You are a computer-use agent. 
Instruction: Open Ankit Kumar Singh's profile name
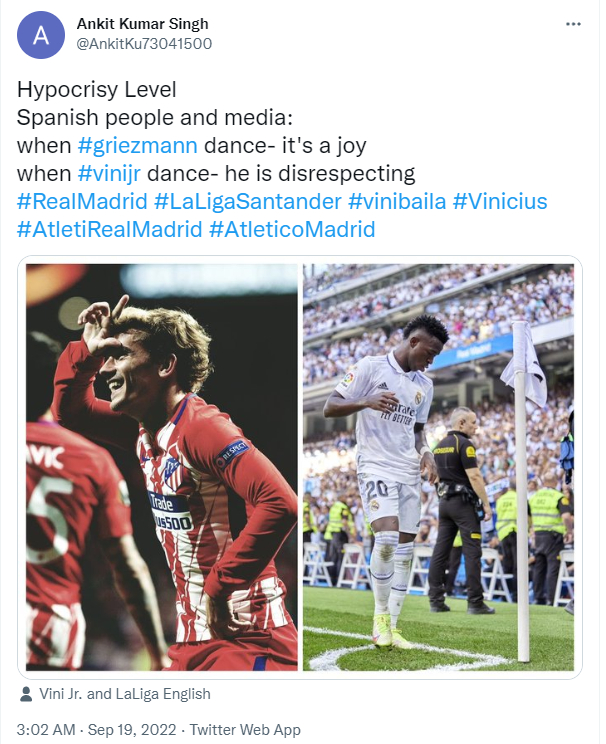[142, 24]
